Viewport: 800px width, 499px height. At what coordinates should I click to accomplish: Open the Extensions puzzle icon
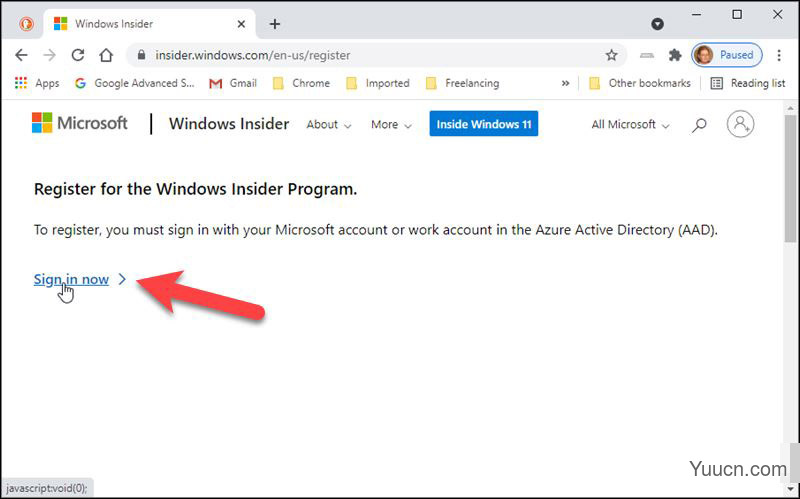(675, 55)
